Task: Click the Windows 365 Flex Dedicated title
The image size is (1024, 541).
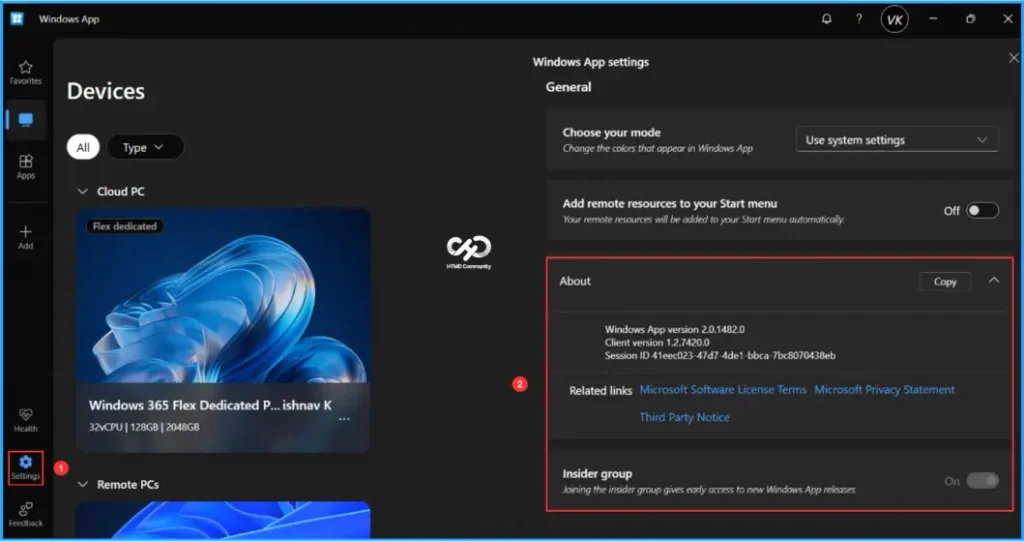Action: (x=210, y=405)
